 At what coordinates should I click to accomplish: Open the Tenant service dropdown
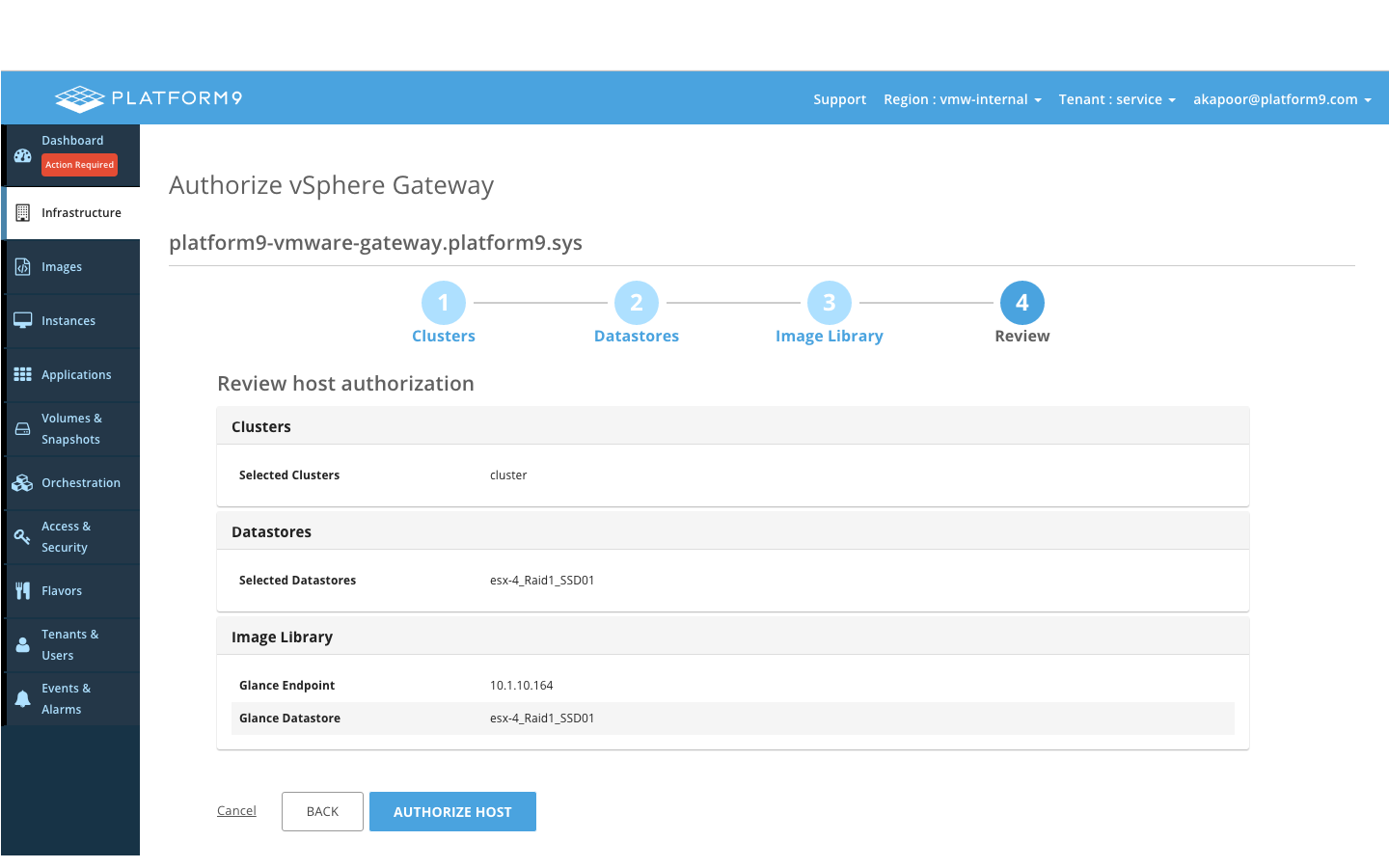(x=1116, y=99)
